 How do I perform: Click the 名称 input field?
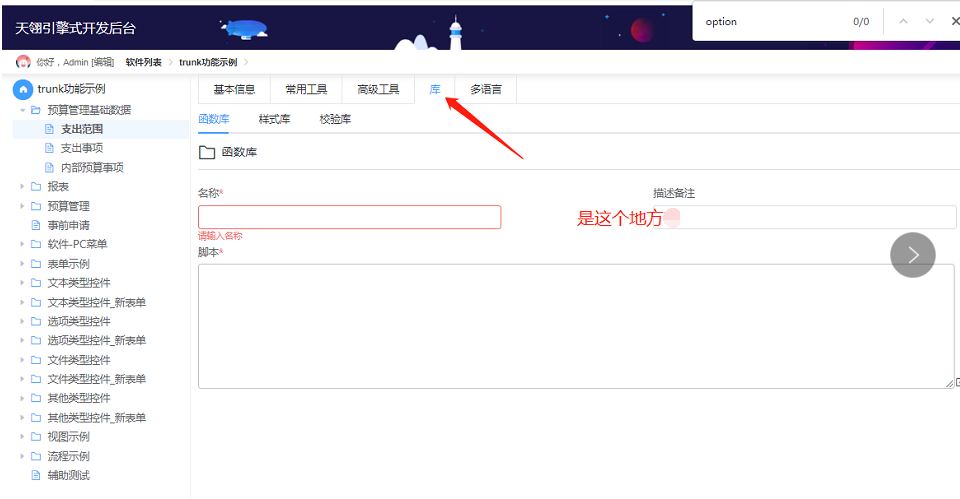[x=350, y=217]
